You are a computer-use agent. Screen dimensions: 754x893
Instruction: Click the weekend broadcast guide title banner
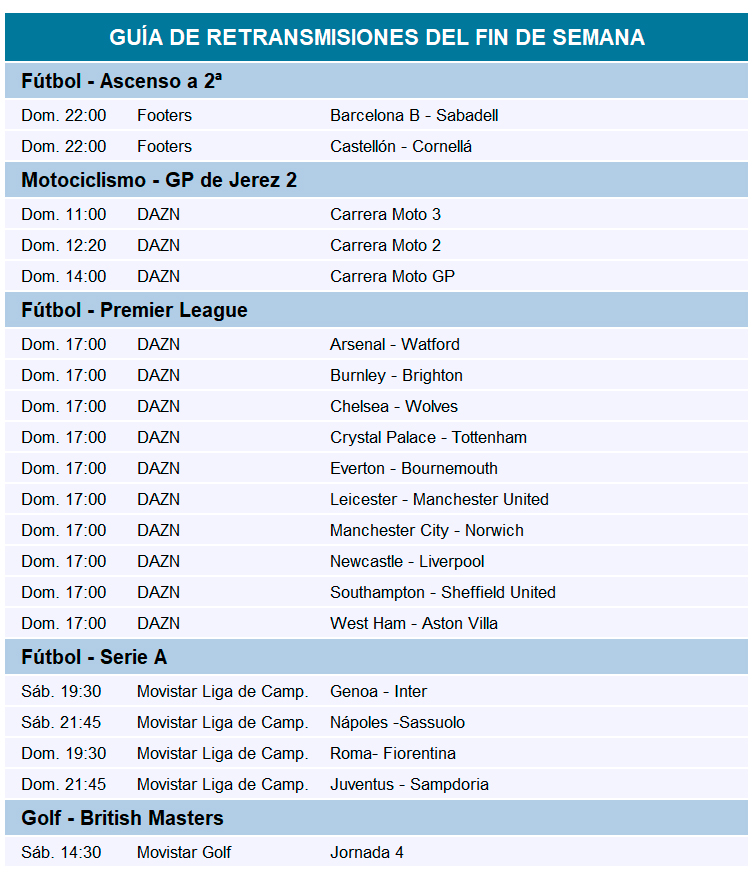tap(376, 38)
